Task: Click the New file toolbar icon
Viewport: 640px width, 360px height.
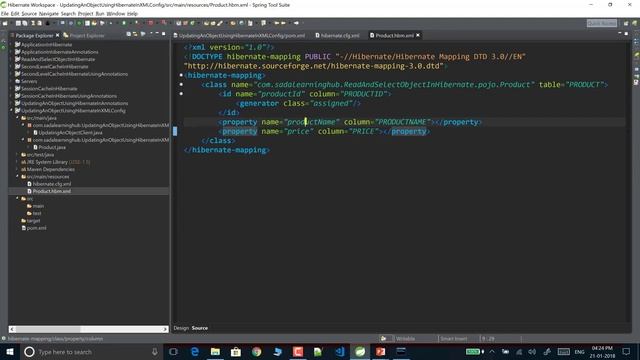Action: click(x=5, y=23)
